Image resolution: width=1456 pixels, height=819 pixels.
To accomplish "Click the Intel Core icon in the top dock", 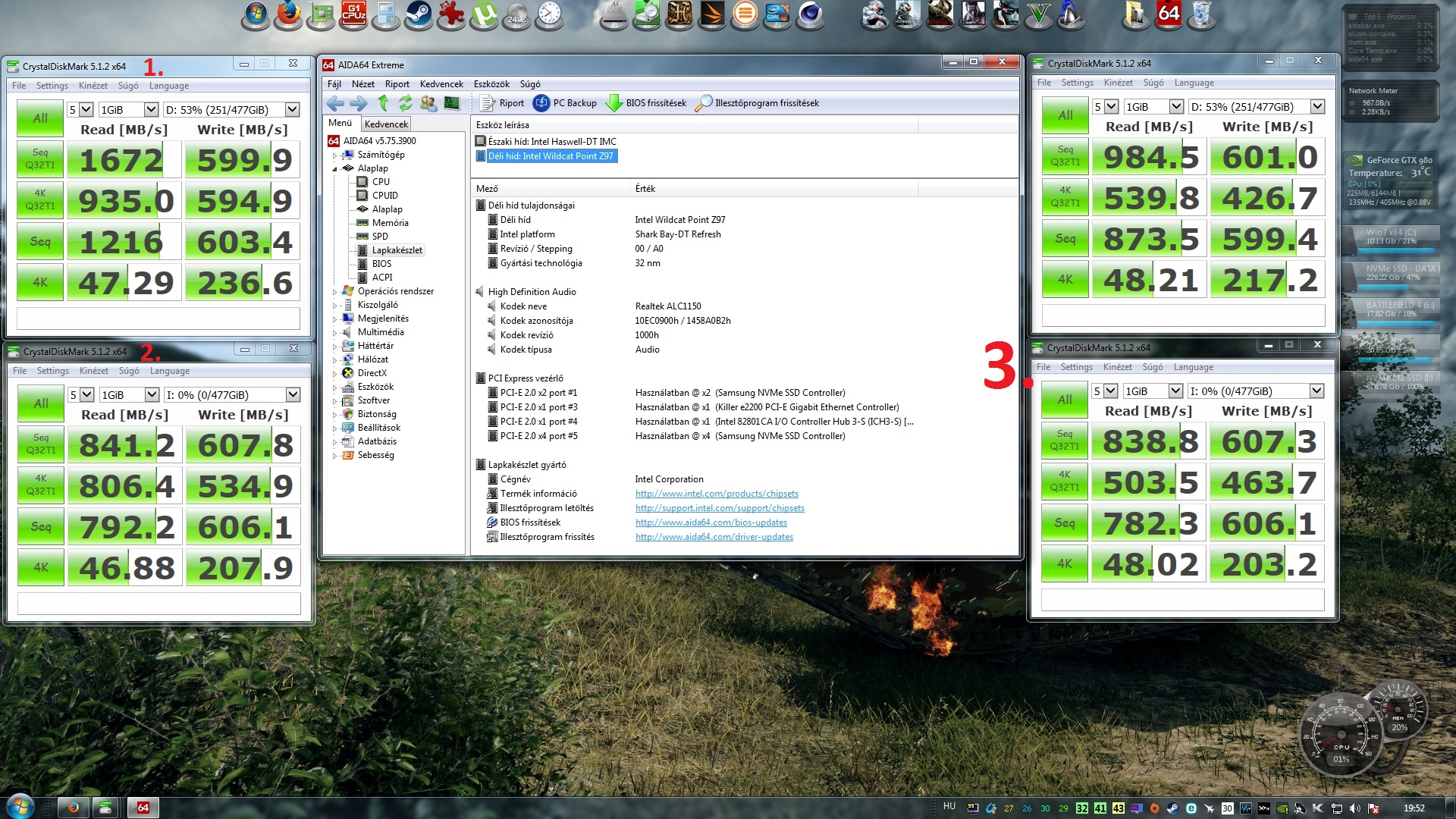I will pos(777,15).
